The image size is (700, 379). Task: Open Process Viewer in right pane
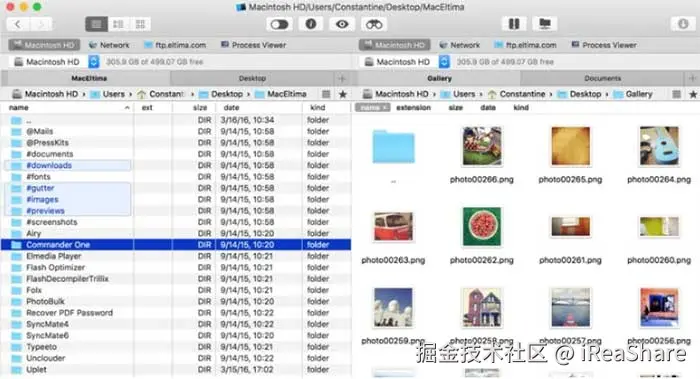(604, 45)
